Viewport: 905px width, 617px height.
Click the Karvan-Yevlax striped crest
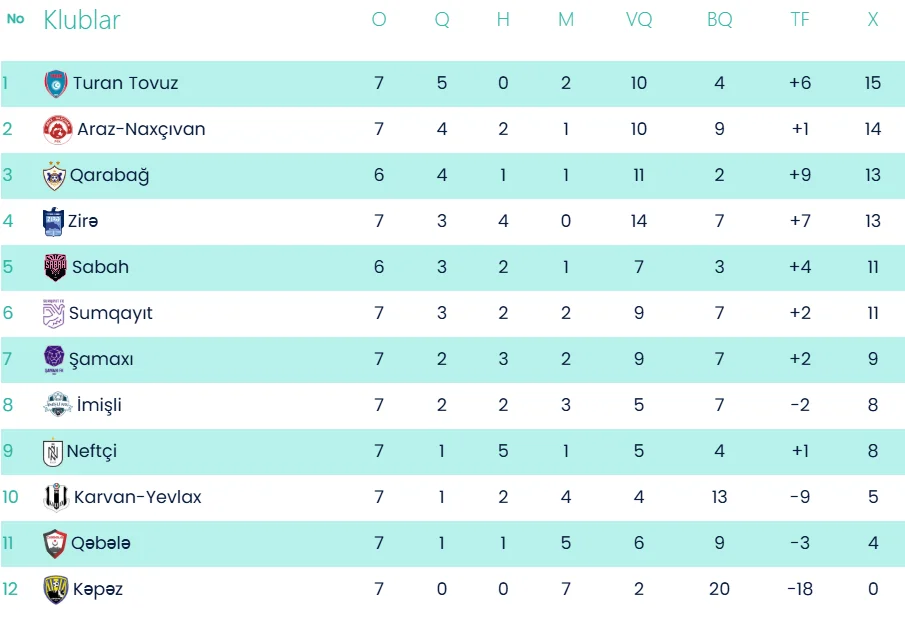pyautogui.click(x=57, y=498)
